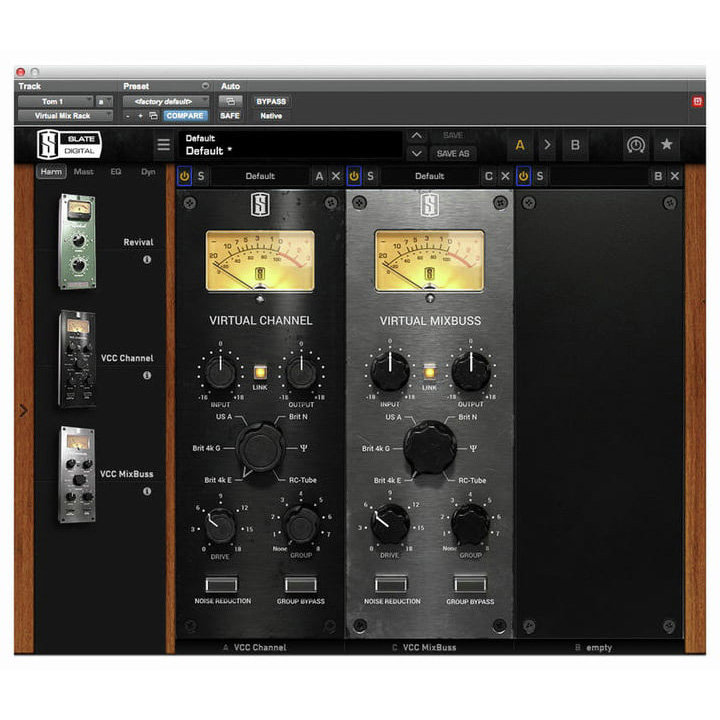720x720 pixels.
Task: Open the insert position 'a' selector
Action: click(x=104, y=101)
